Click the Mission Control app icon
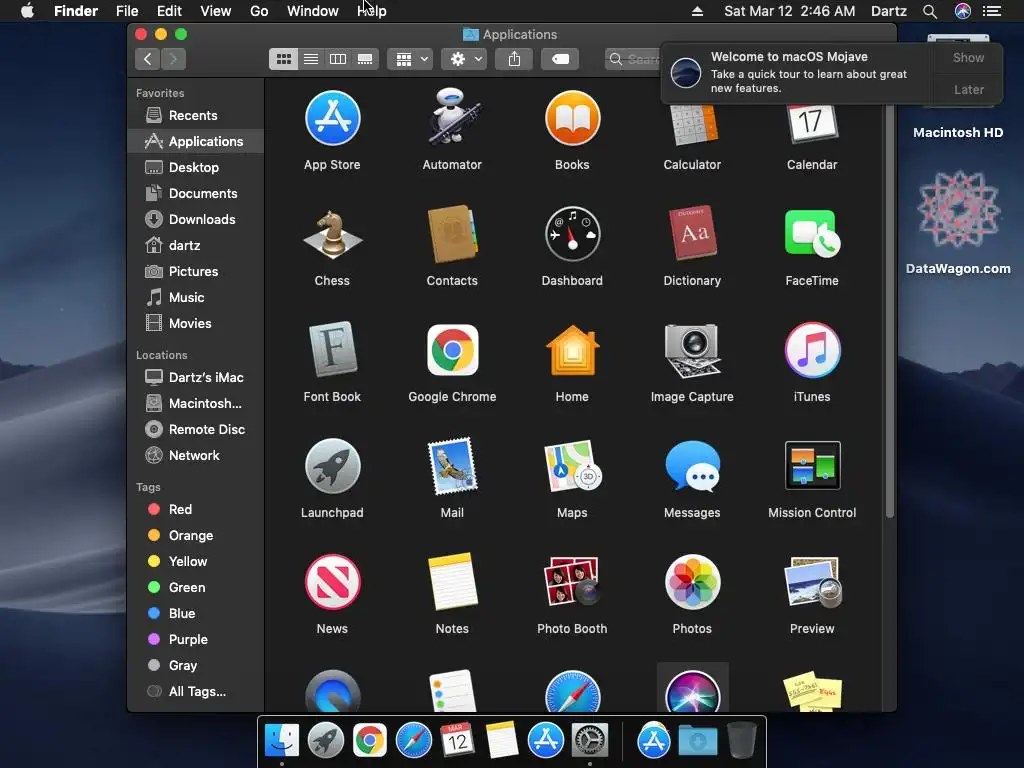 click(812, 466)
